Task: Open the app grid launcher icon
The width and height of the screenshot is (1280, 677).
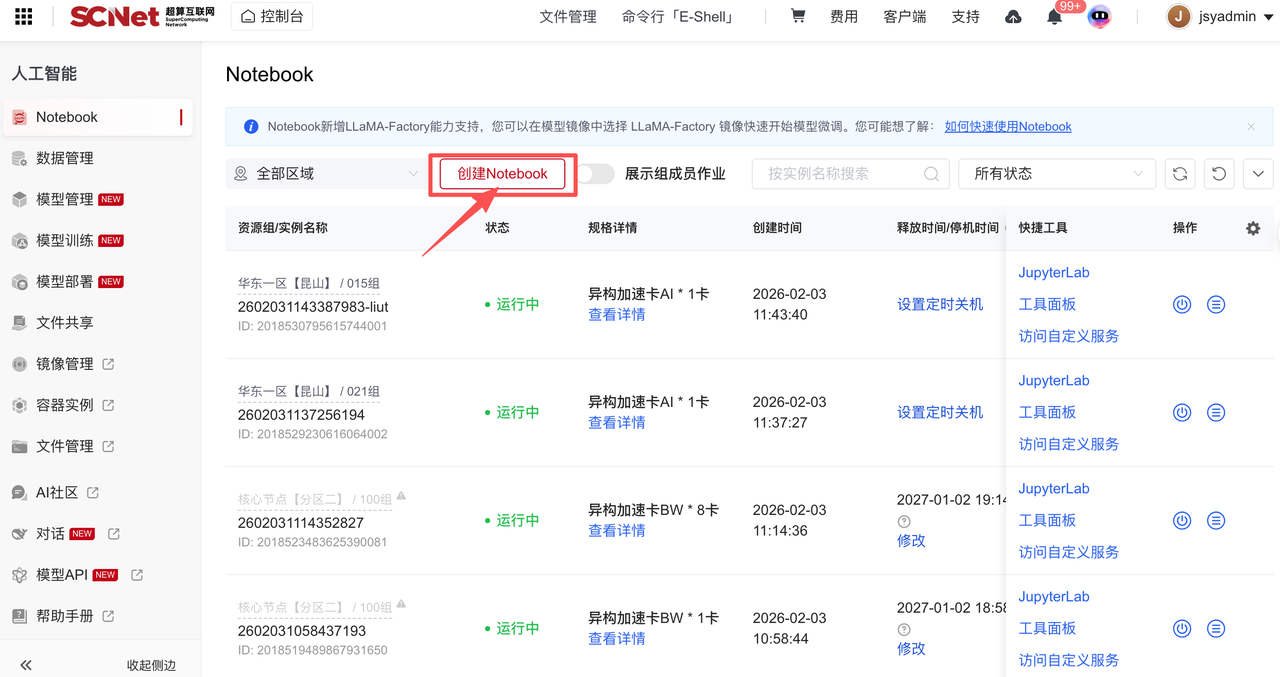Action: click(x=23, y=17)
